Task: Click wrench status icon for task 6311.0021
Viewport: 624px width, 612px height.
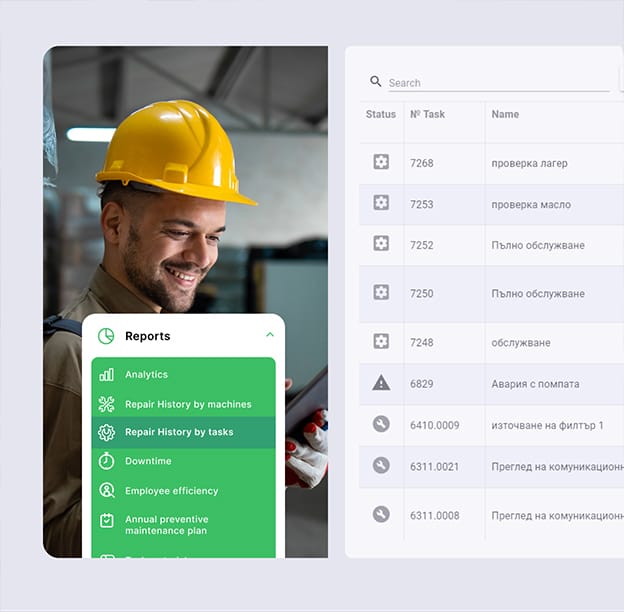Action: coord(381,465)
